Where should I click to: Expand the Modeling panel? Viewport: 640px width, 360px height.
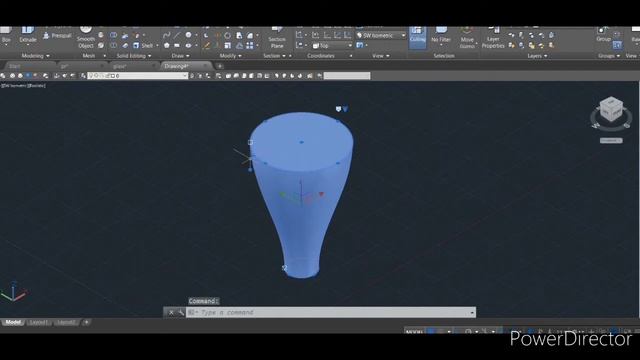[36, 56]
